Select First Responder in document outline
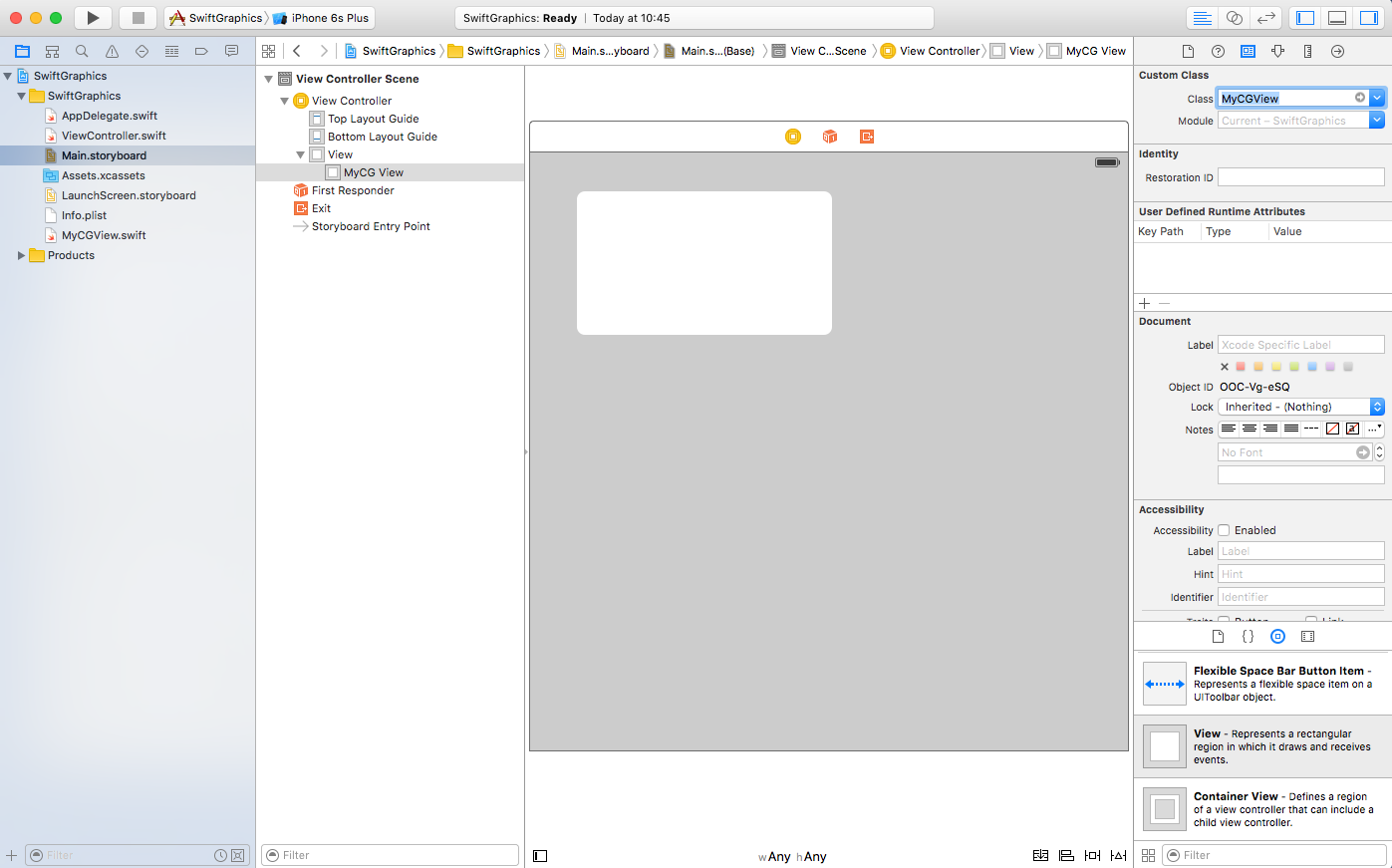 [x=353, y=190]
